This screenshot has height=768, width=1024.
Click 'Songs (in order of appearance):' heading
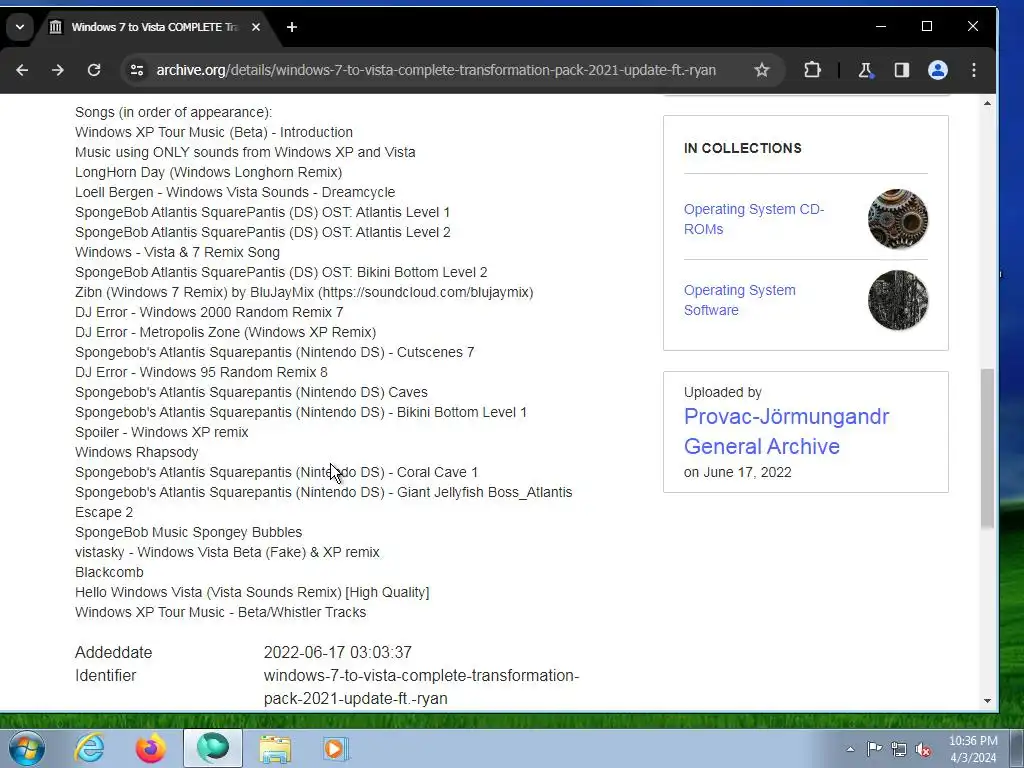173,112
